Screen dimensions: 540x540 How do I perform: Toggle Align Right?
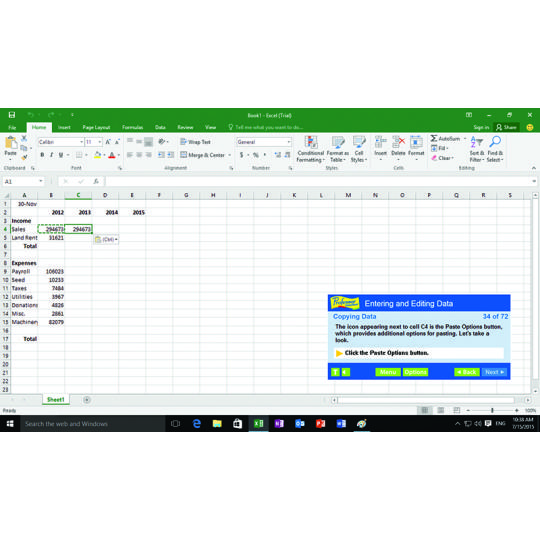(x=148, y=155)
